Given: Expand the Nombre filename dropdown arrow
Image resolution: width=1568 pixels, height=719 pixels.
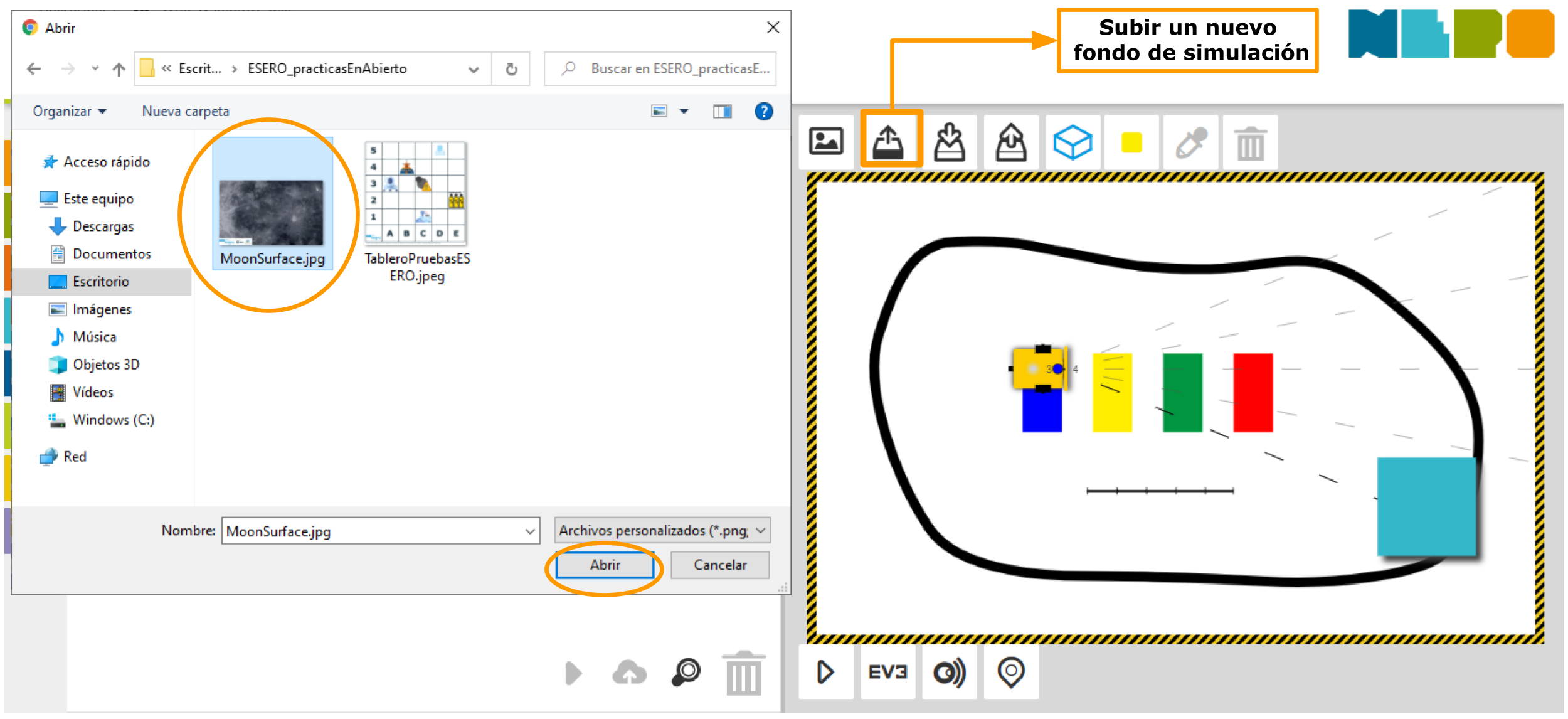Looking at the screenshot, I should pyautogui.click(x=530, y=532).
